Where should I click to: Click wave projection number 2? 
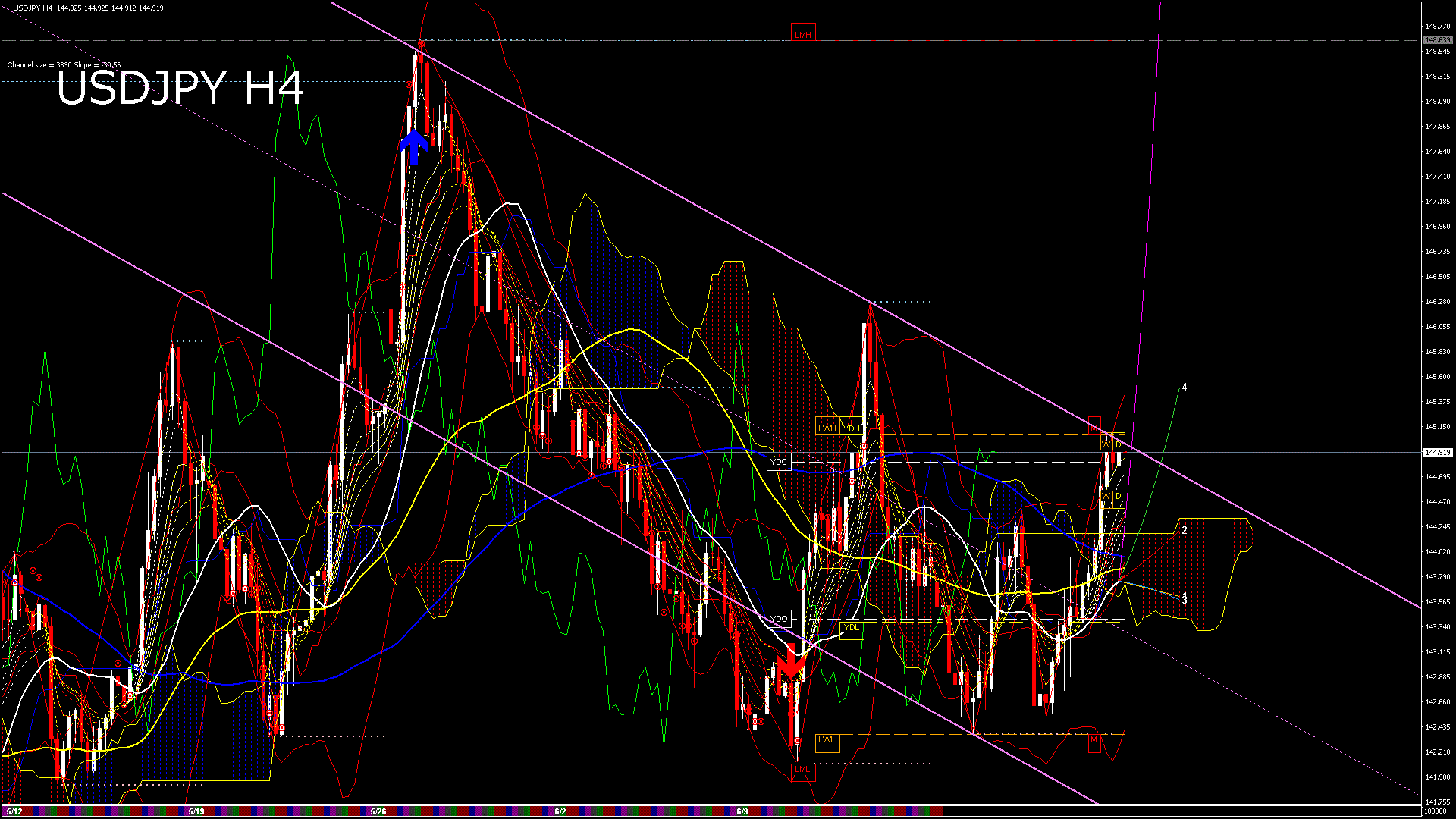point(1185,530)
